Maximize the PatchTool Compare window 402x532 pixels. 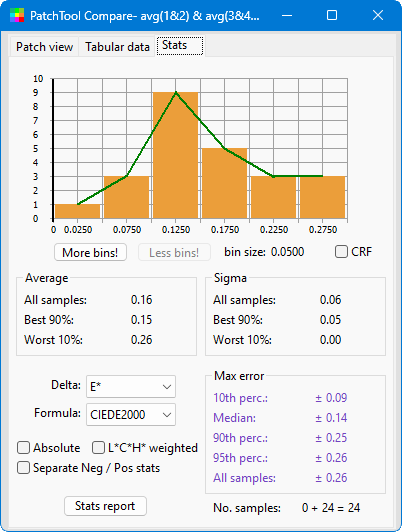click(x=332, y=15)
